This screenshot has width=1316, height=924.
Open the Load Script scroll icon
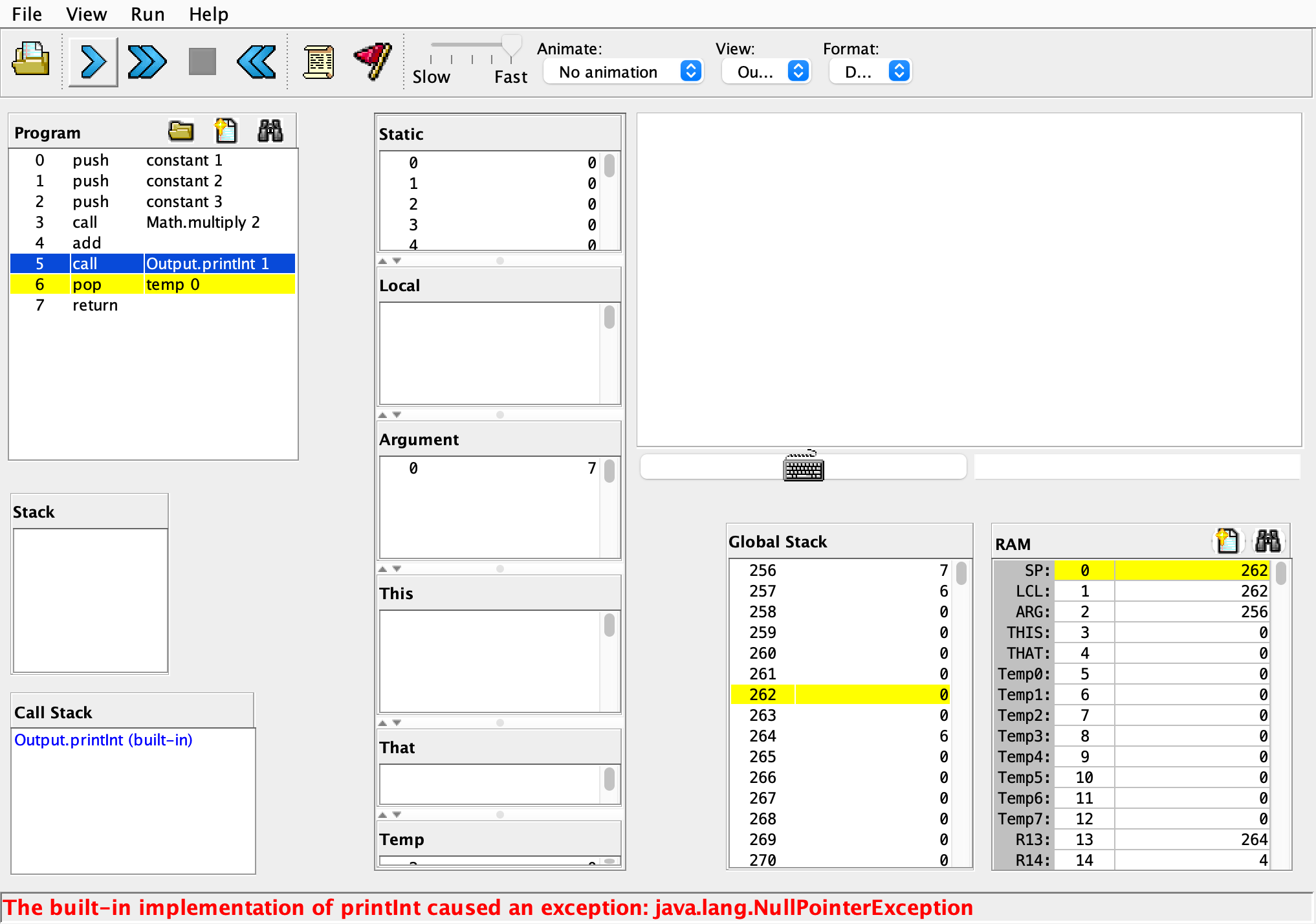point(318,62)
